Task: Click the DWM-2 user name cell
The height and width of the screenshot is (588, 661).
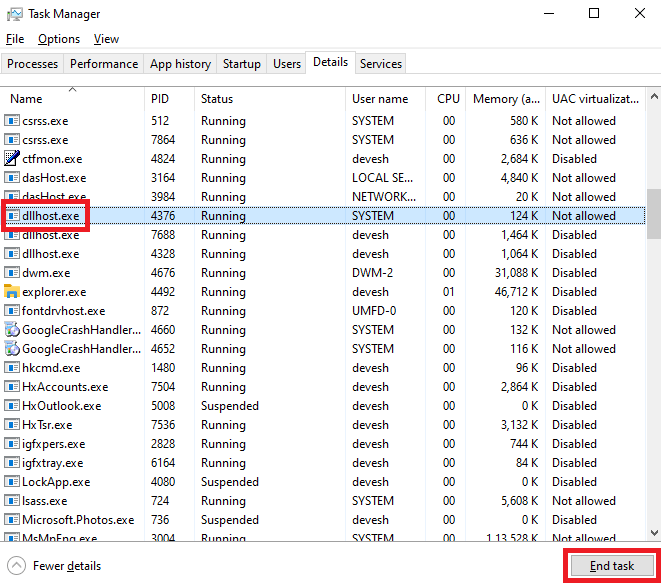Action: pos(372,273)
